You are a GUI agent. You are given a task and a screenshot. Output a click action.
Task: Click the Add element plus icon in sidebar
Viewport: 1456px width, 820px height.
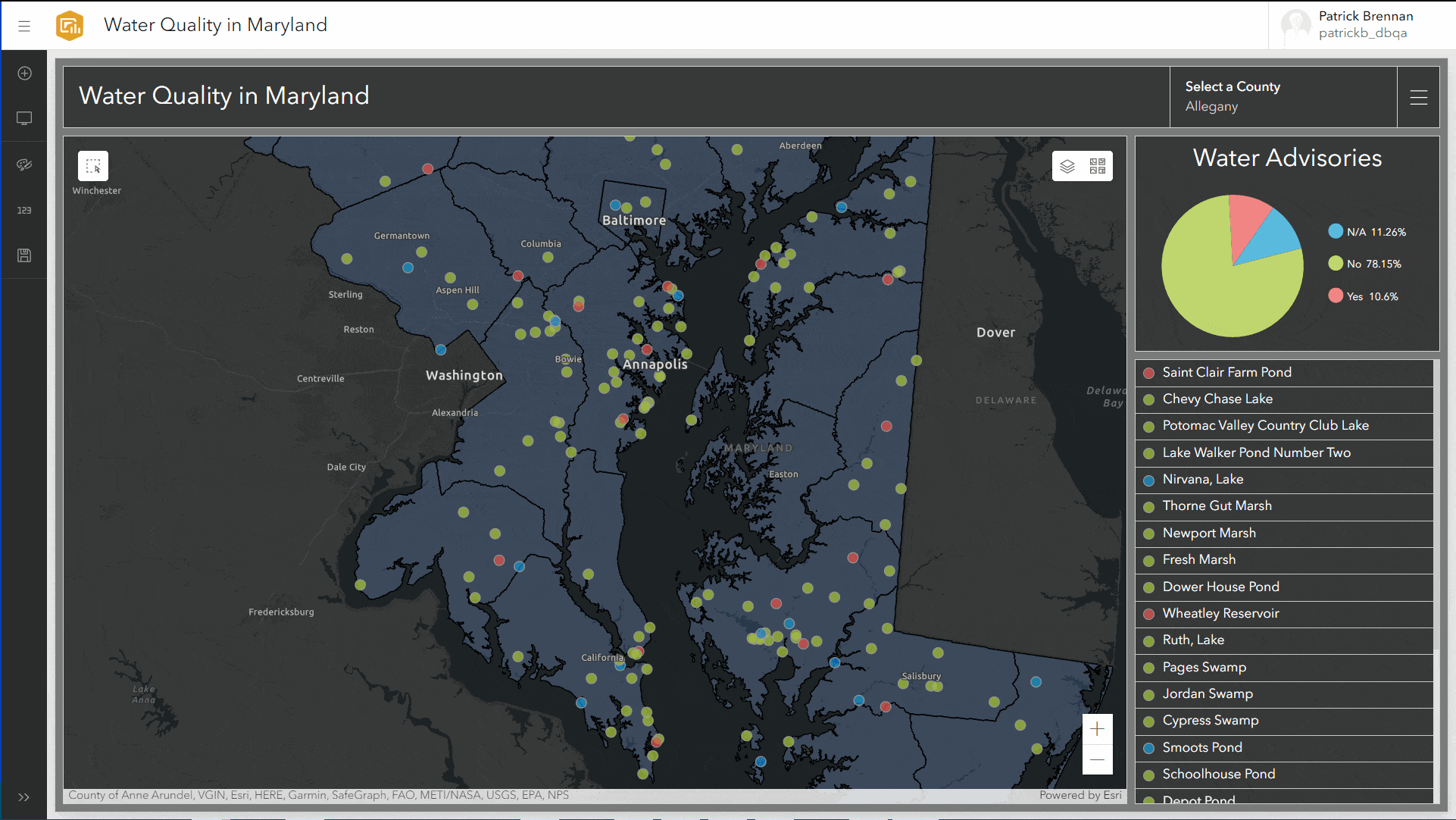point(24,74)
